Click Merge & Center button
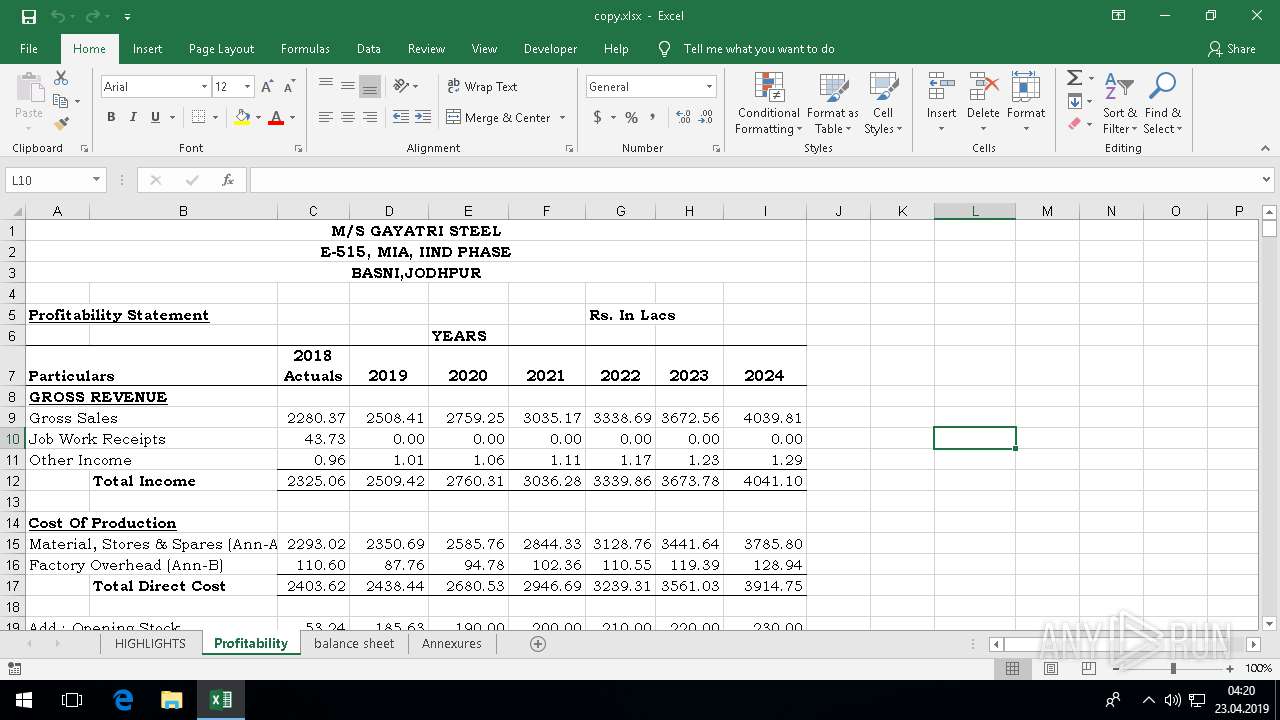Image resolution: width=1280 pixels, height=720 pixels. point(498,117)
